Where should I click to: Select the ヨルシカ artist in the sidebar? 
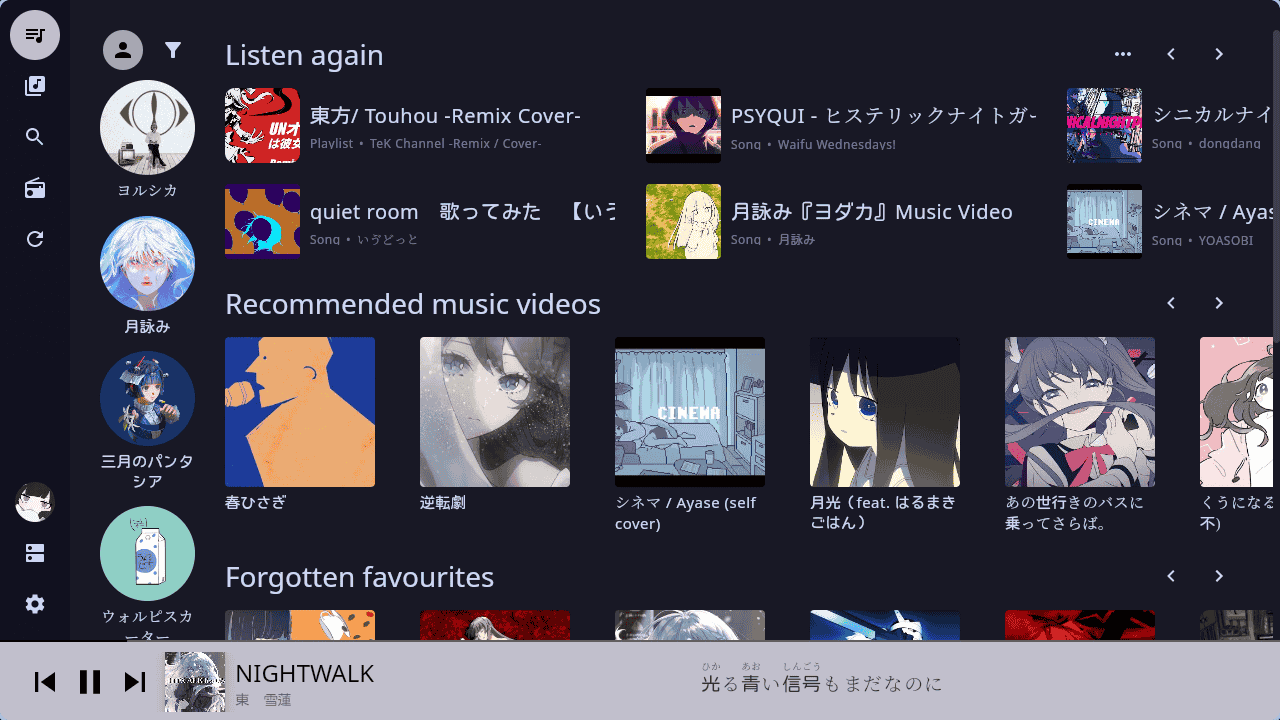pyautogui.click(x=147, y=139)
